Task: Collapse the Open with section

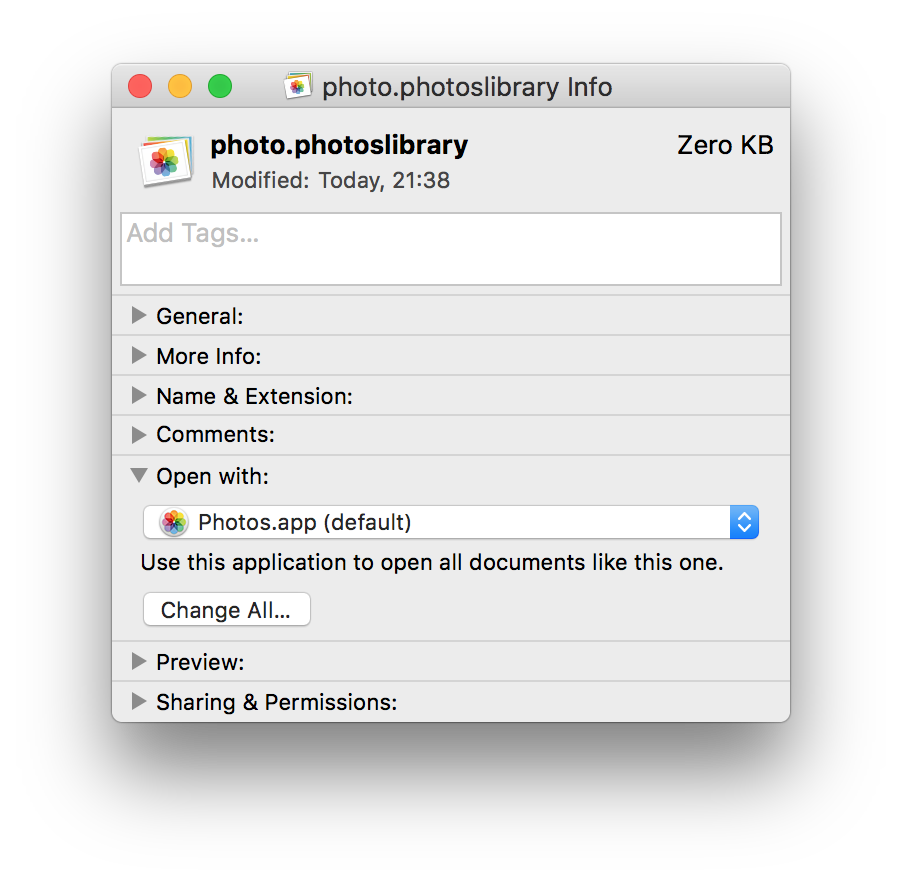Action: pyautogui.click(x=139, y=476)
